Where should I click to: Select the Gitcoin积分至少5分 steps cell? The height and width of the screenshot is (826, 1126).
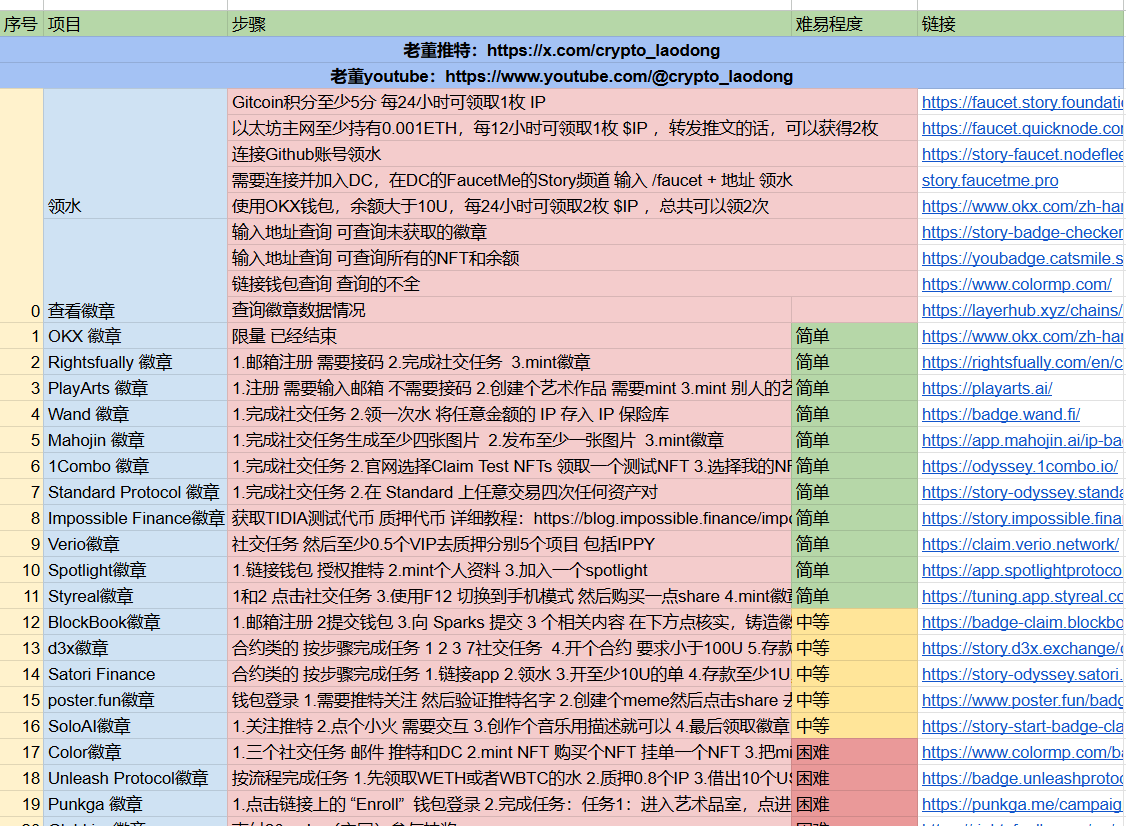click(x=572, y=102)
